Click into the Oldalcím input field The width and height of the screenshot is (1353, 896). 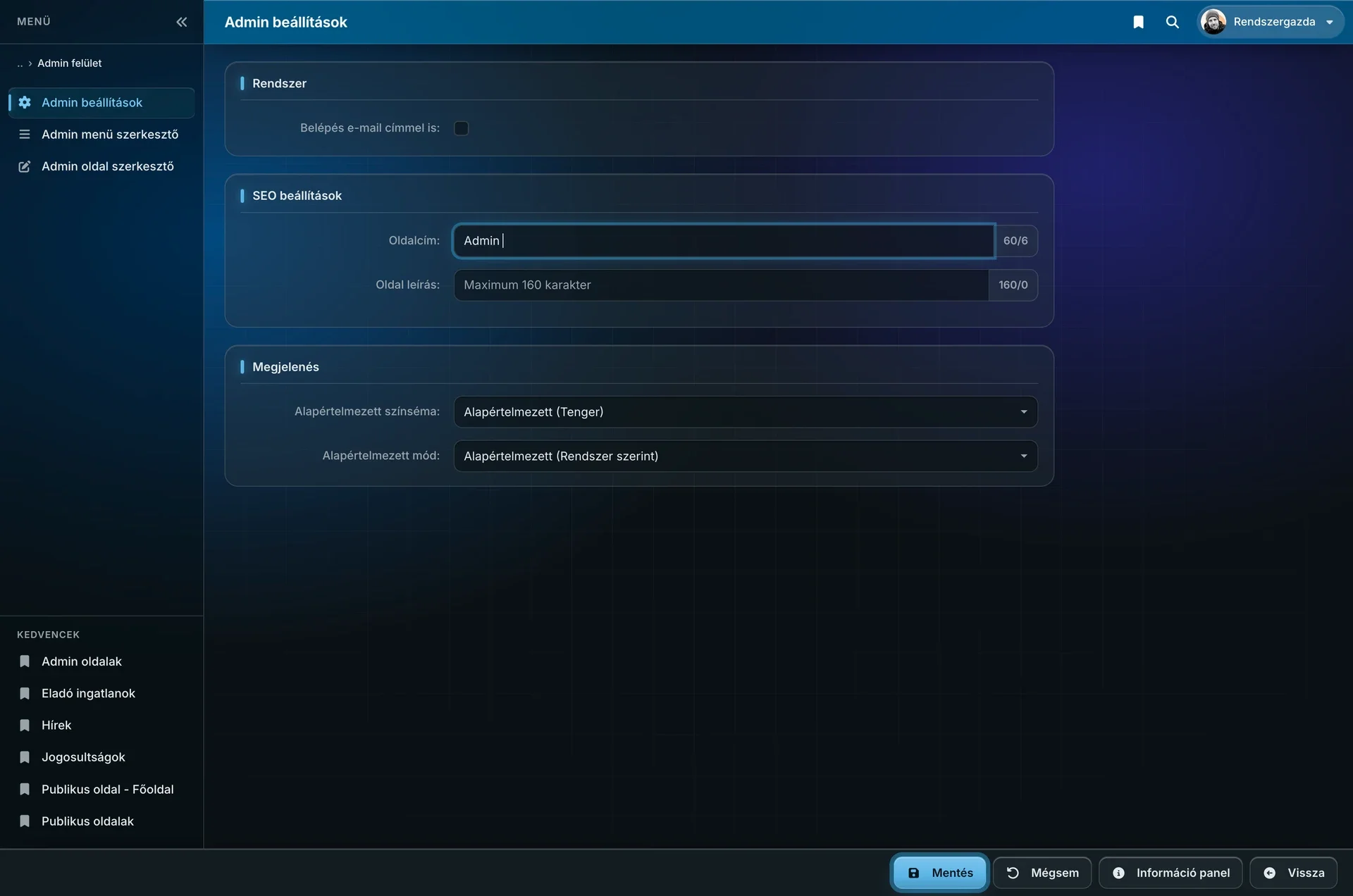point(724,241)
